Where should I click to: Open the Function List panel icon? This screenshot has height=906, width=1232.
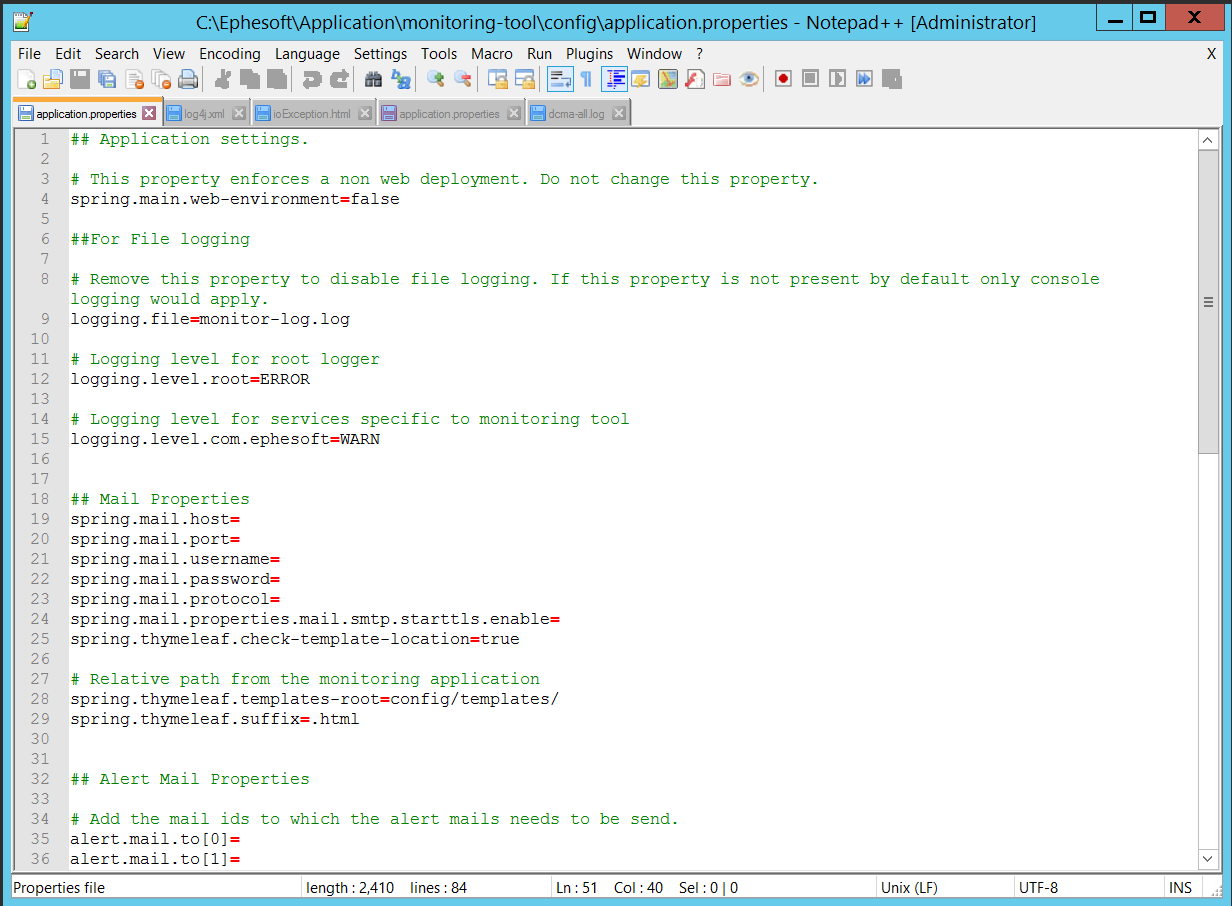[x=695, y=79]
